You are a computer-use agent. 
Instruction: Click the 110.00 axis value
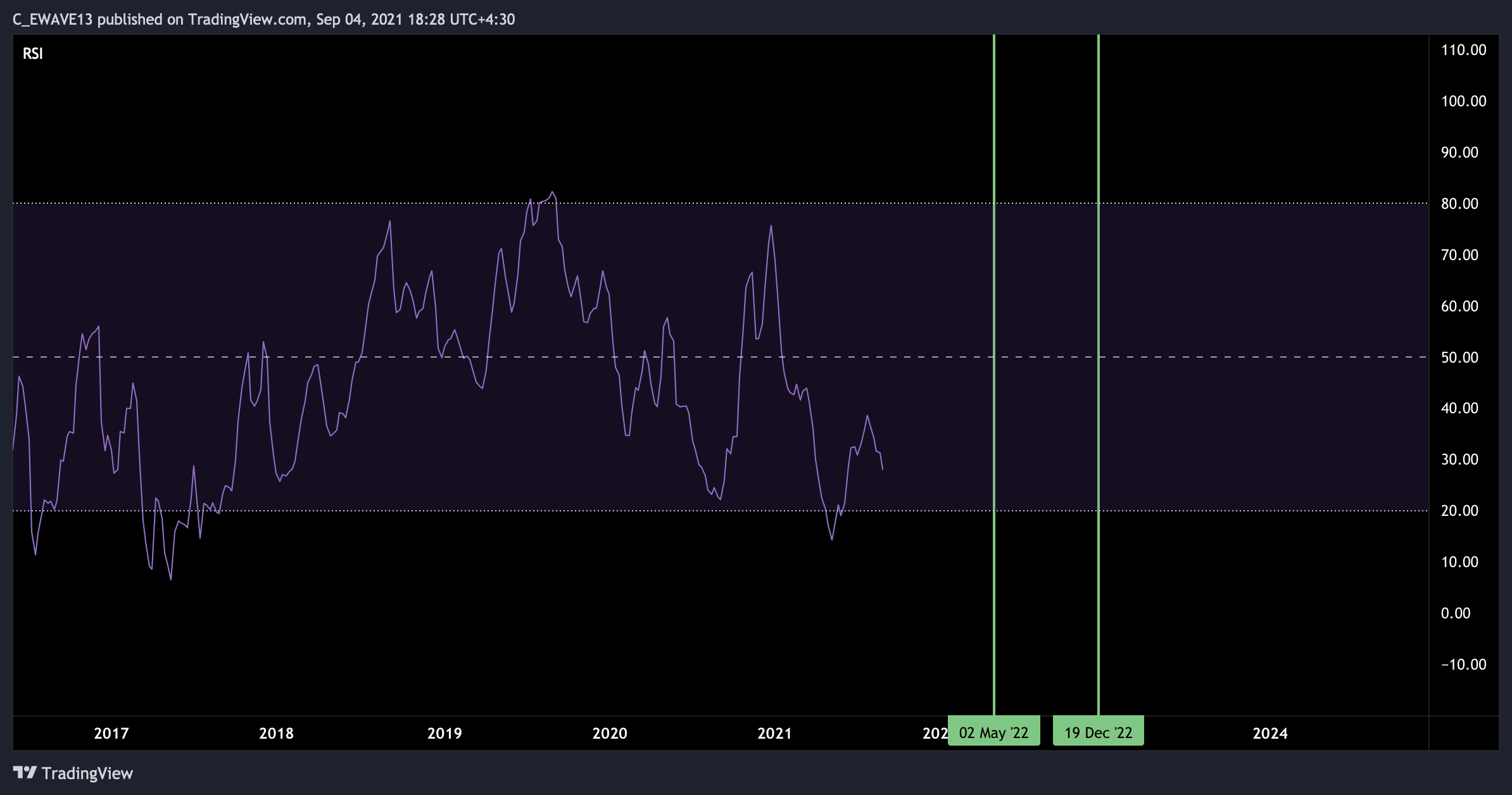[x=1463, y=50]
